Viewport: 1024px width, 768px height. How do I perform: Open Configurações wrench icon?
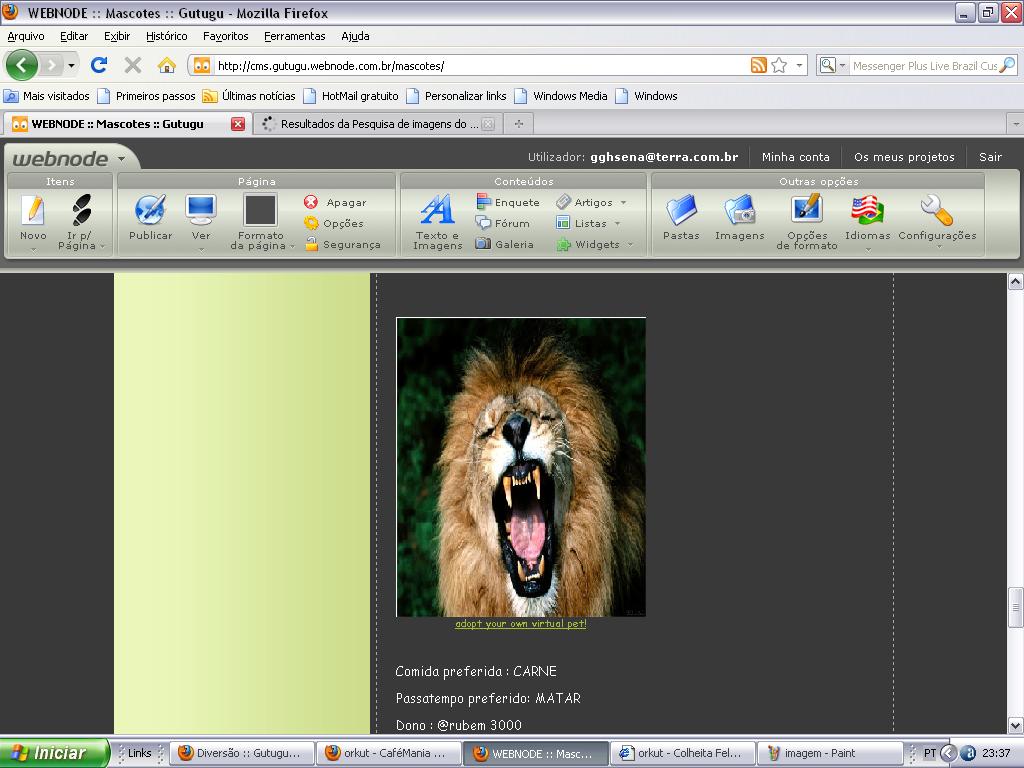point(936,210)
